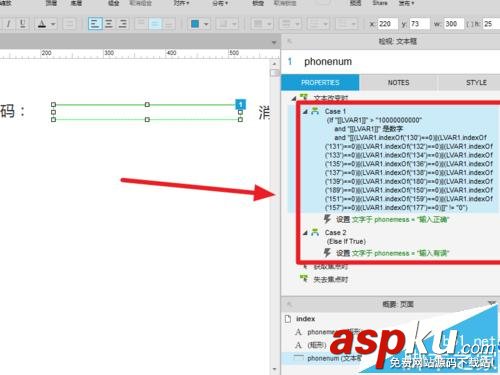
Task: Open the 分布 distribute menu
Action: click(x=220, y=3)
